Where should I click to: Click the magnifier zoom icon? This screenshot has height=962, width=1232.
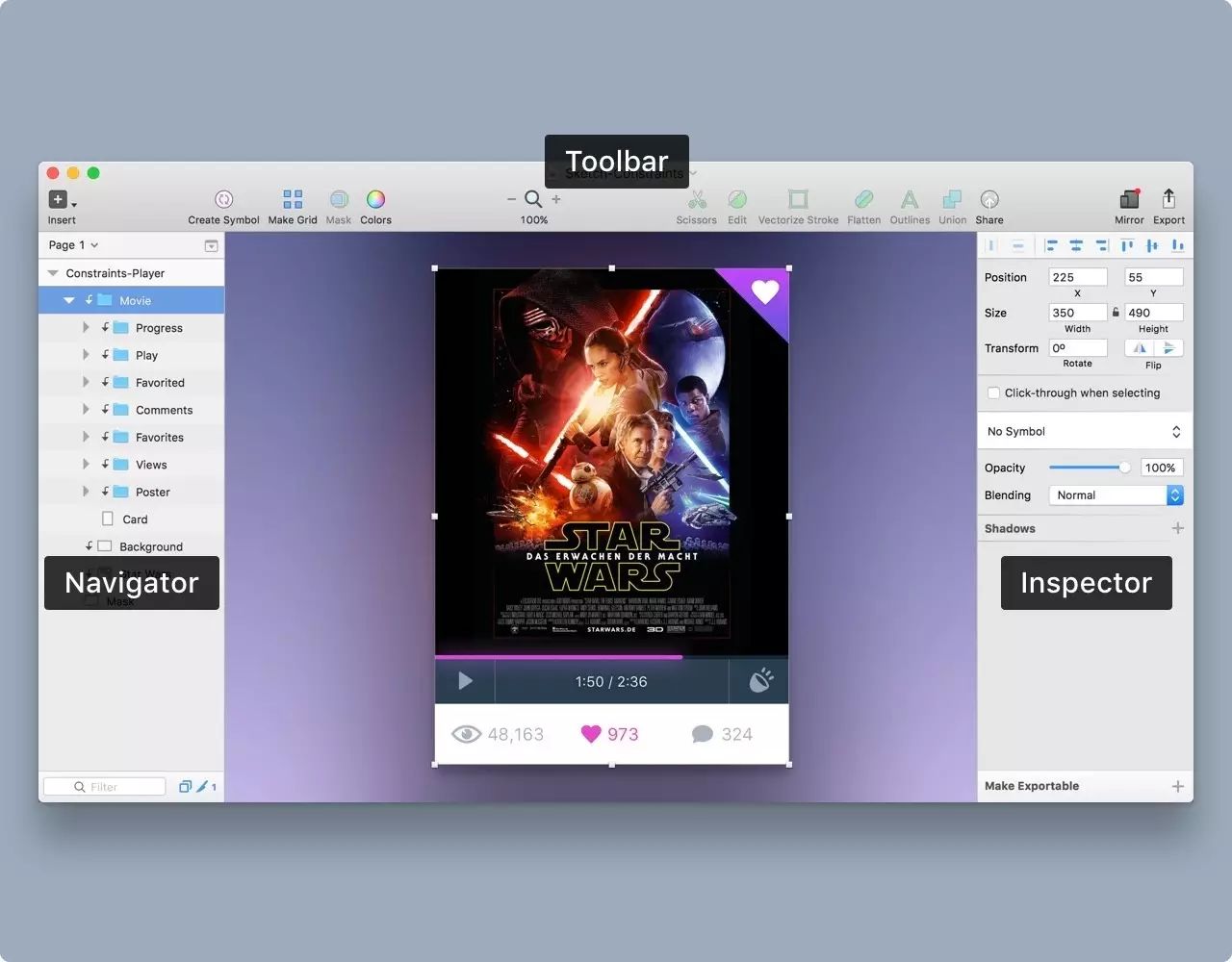pos(533,199)
